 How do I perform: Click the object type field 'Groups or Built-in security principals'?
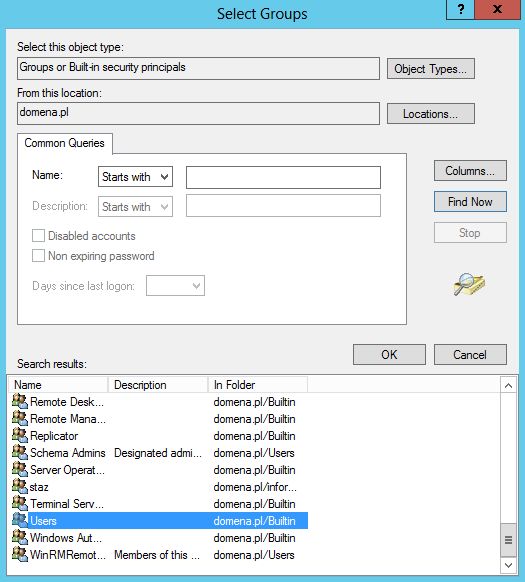198,68
